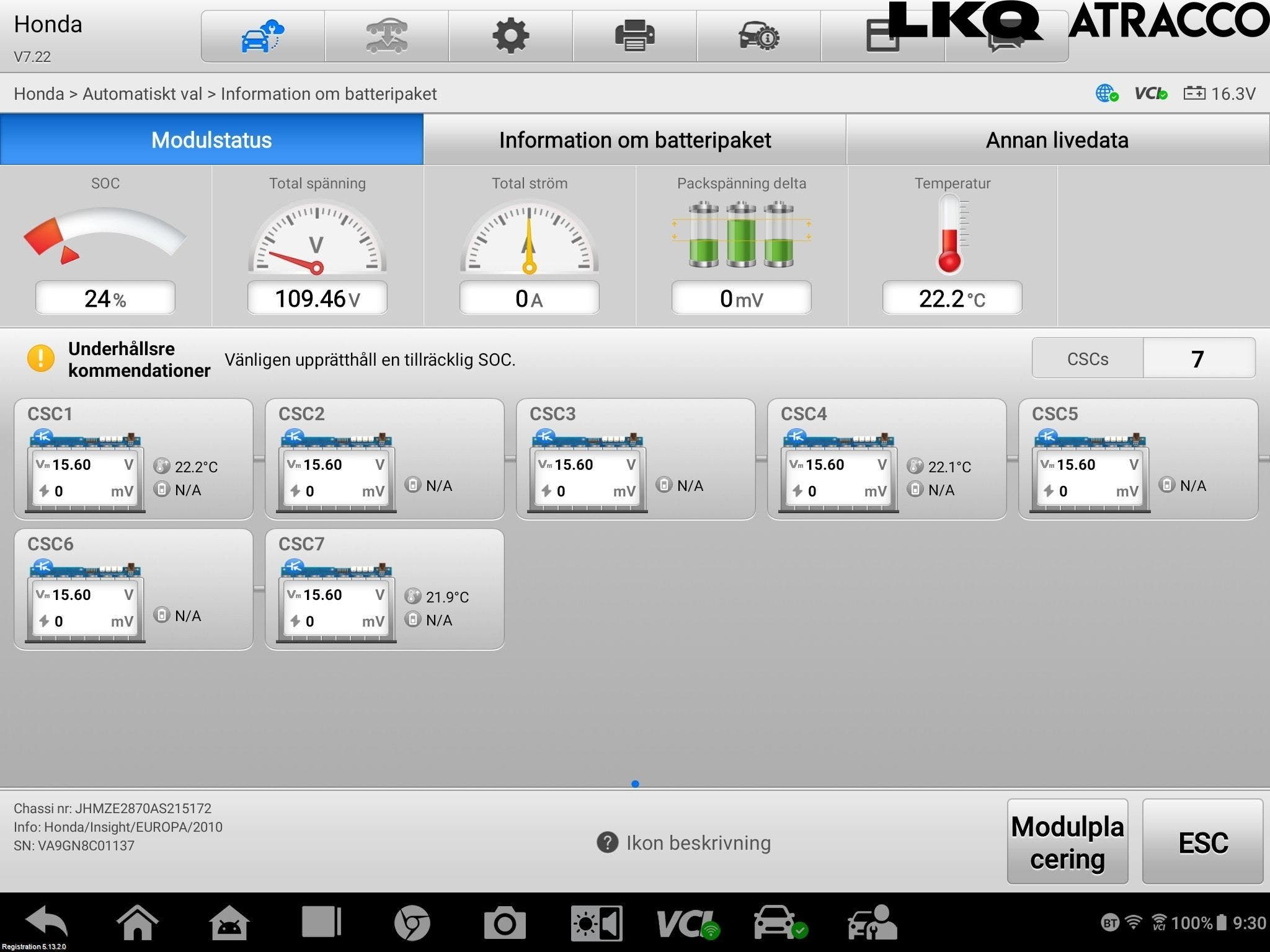
Task: Open the Android system home icon
Action: click(x=229, y=923)
